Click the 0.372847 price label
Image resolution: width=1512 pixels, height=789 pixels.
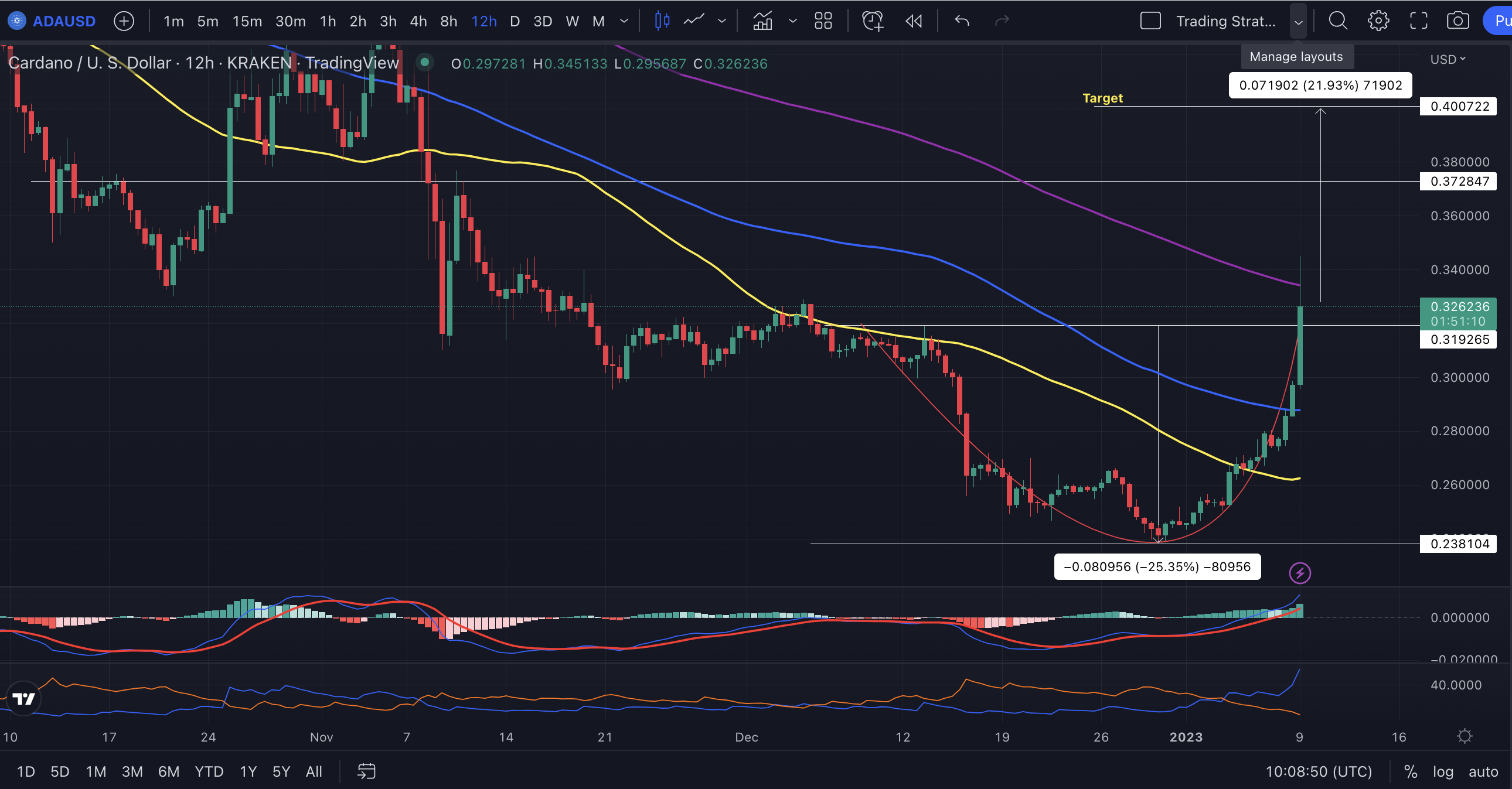pos(1459,181)
